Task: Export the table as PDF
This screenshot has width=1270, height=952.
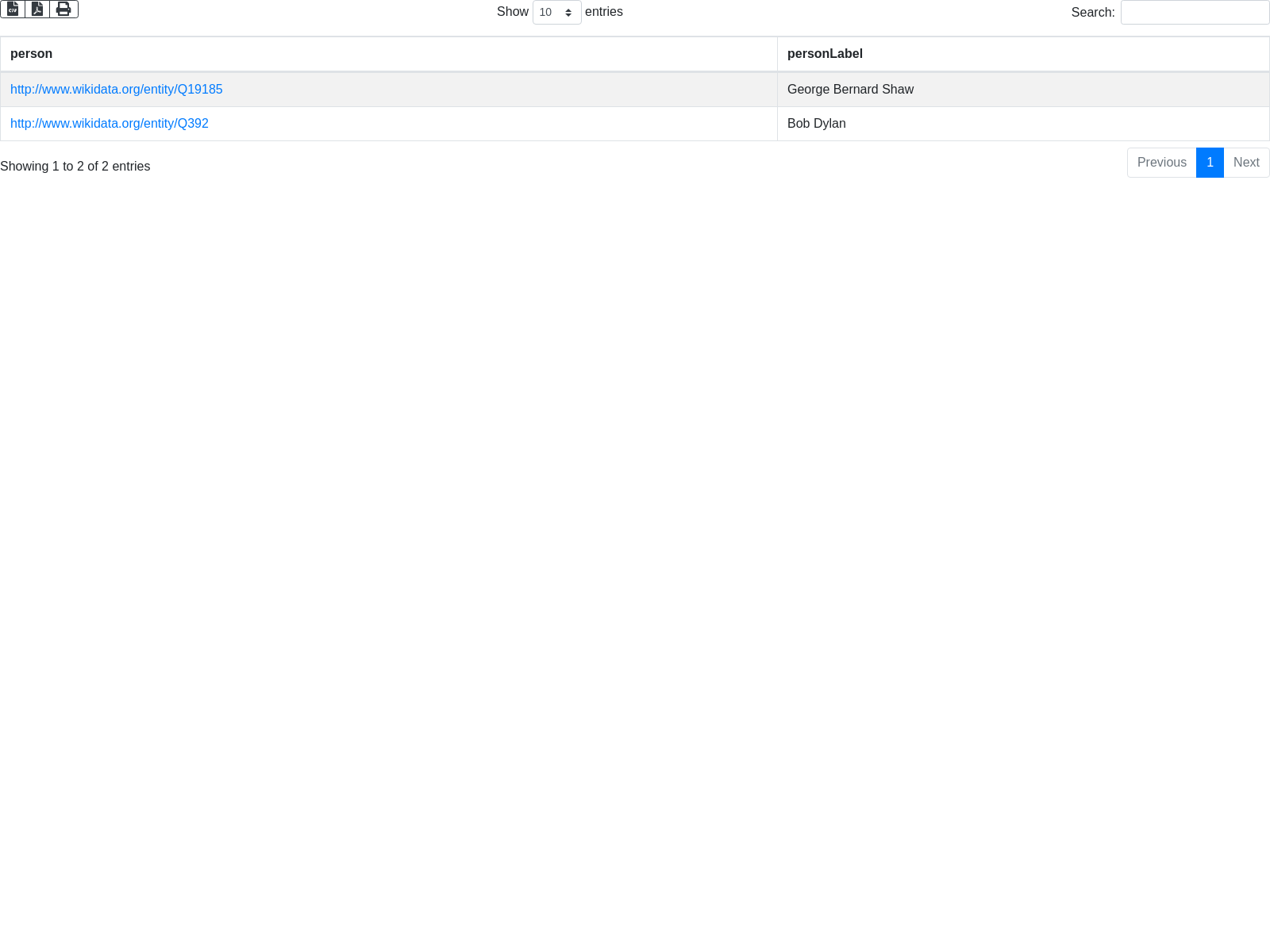Action: coord(37,9)
